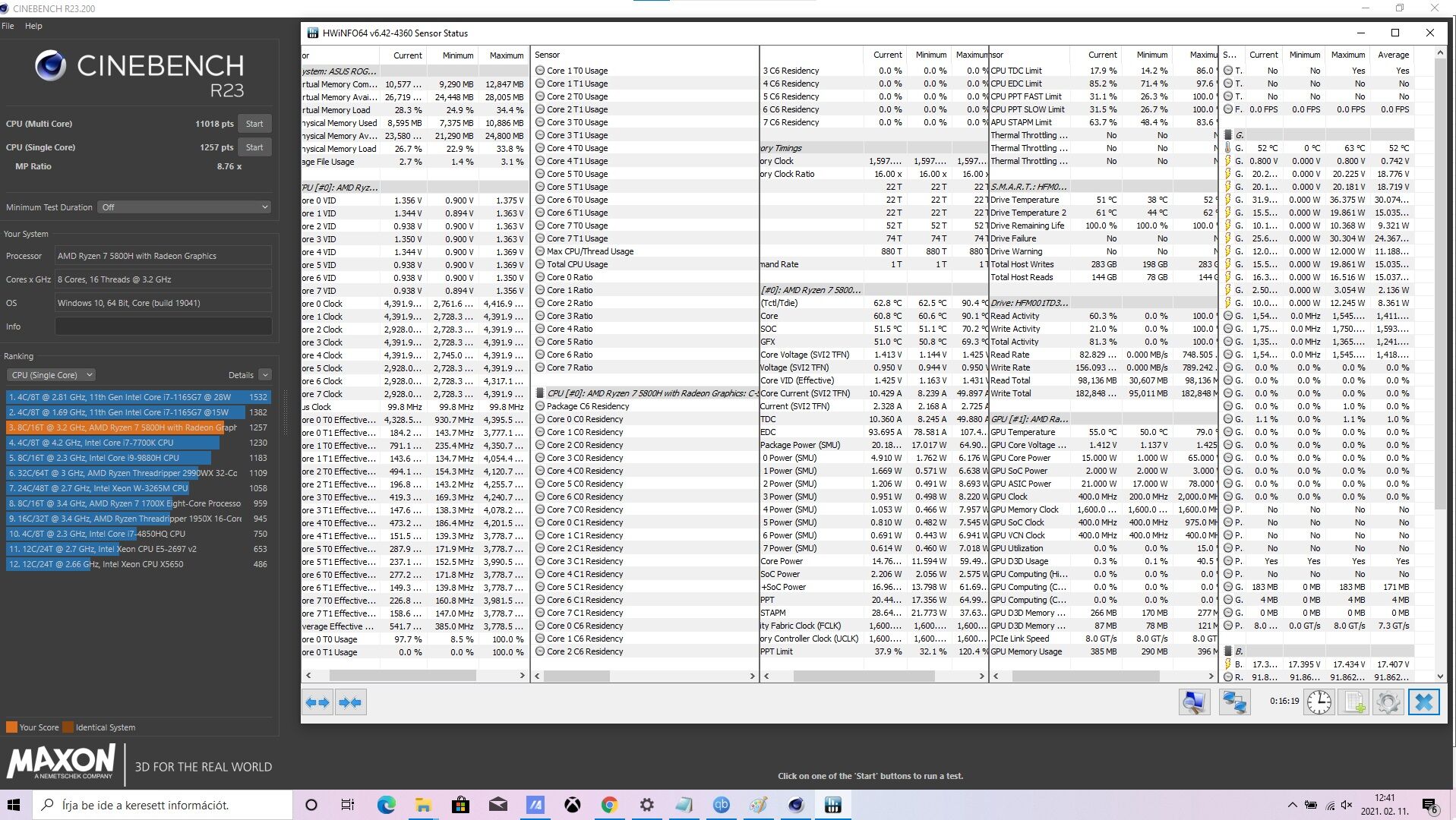Open the Minimum Test Duration dropdown
This screenshot has height=820, width=1456.
[185, 207]
